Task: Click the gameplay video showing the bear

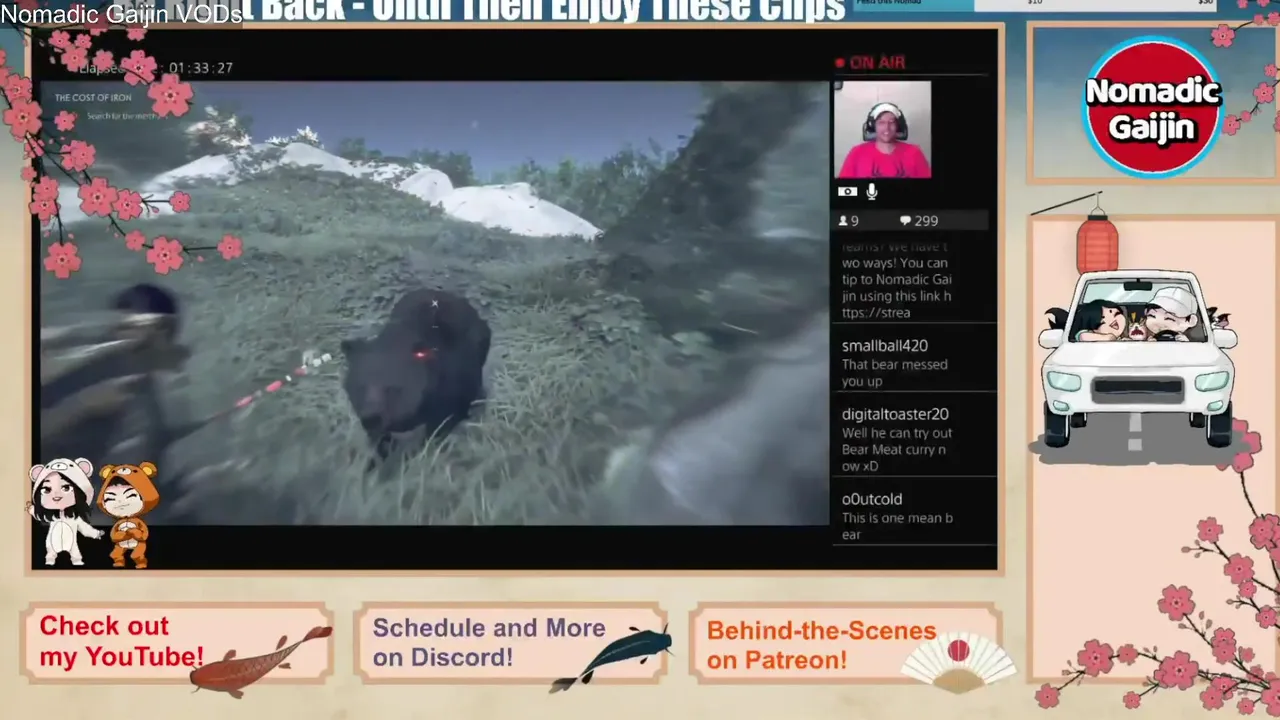Action: 435,303
